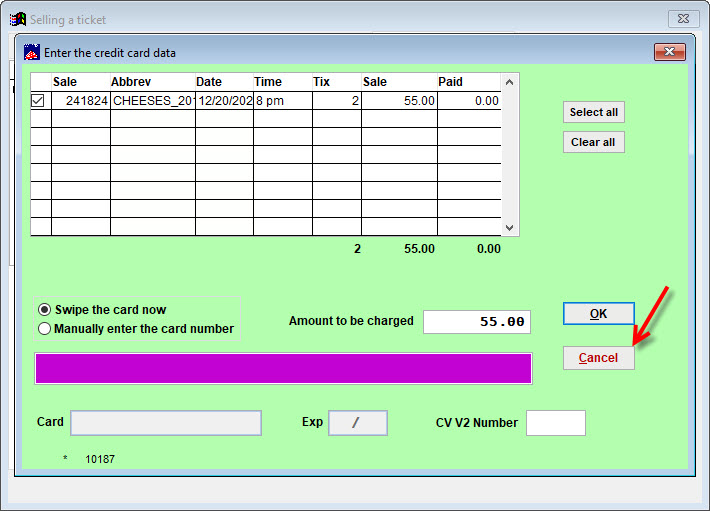Click the 'Selling a ticket' window icon
710x511 pixels.
[x=17, y=19]
